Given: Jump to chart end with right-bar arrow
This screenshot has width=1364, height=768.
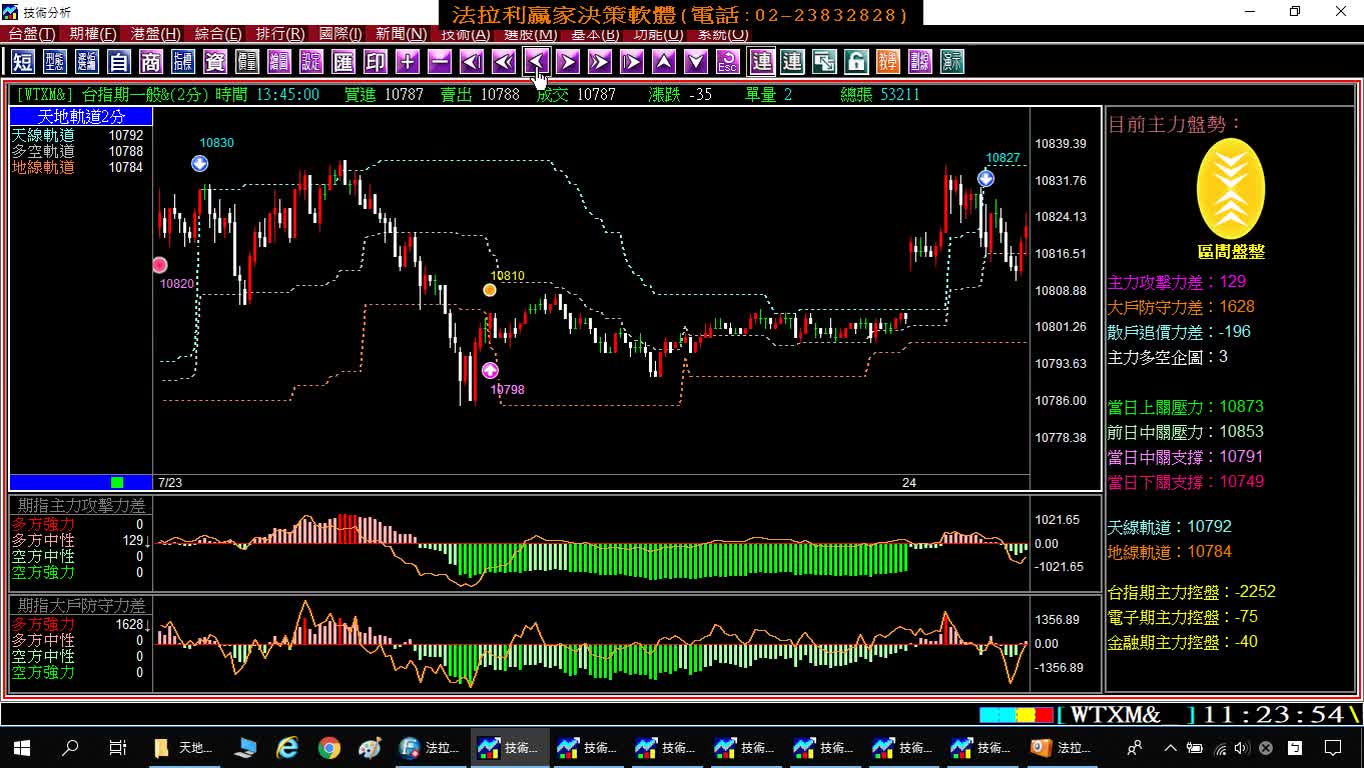Looking at the screenshot, I should (632, 62).
